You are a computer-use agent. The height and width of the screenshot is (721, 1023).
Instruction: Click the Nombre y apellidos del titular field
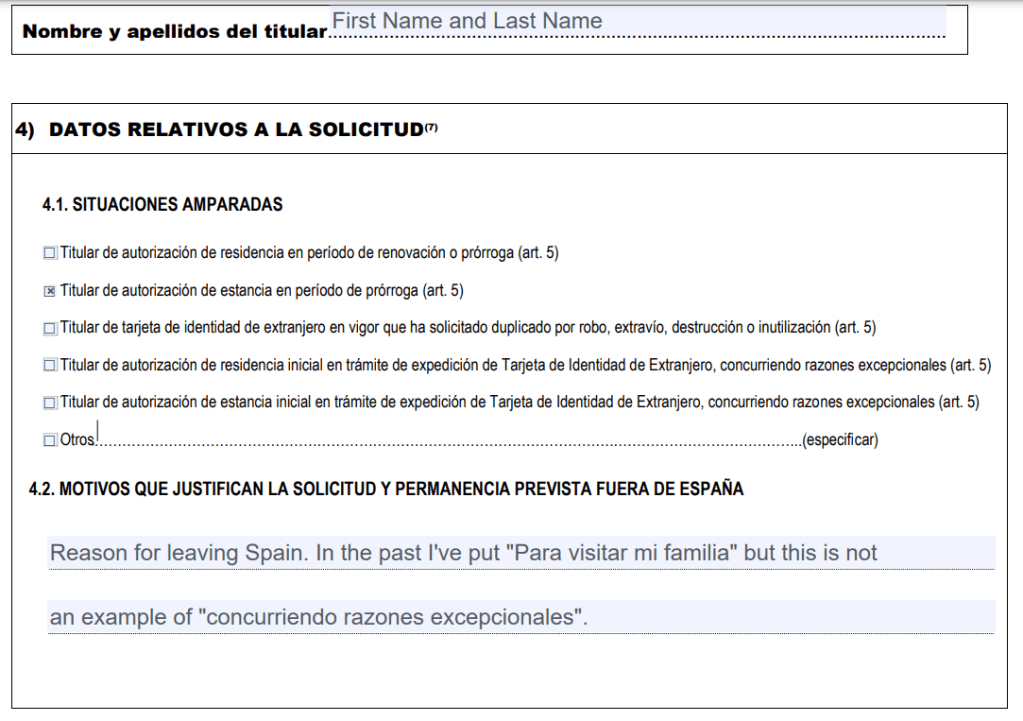click(637, 23)
